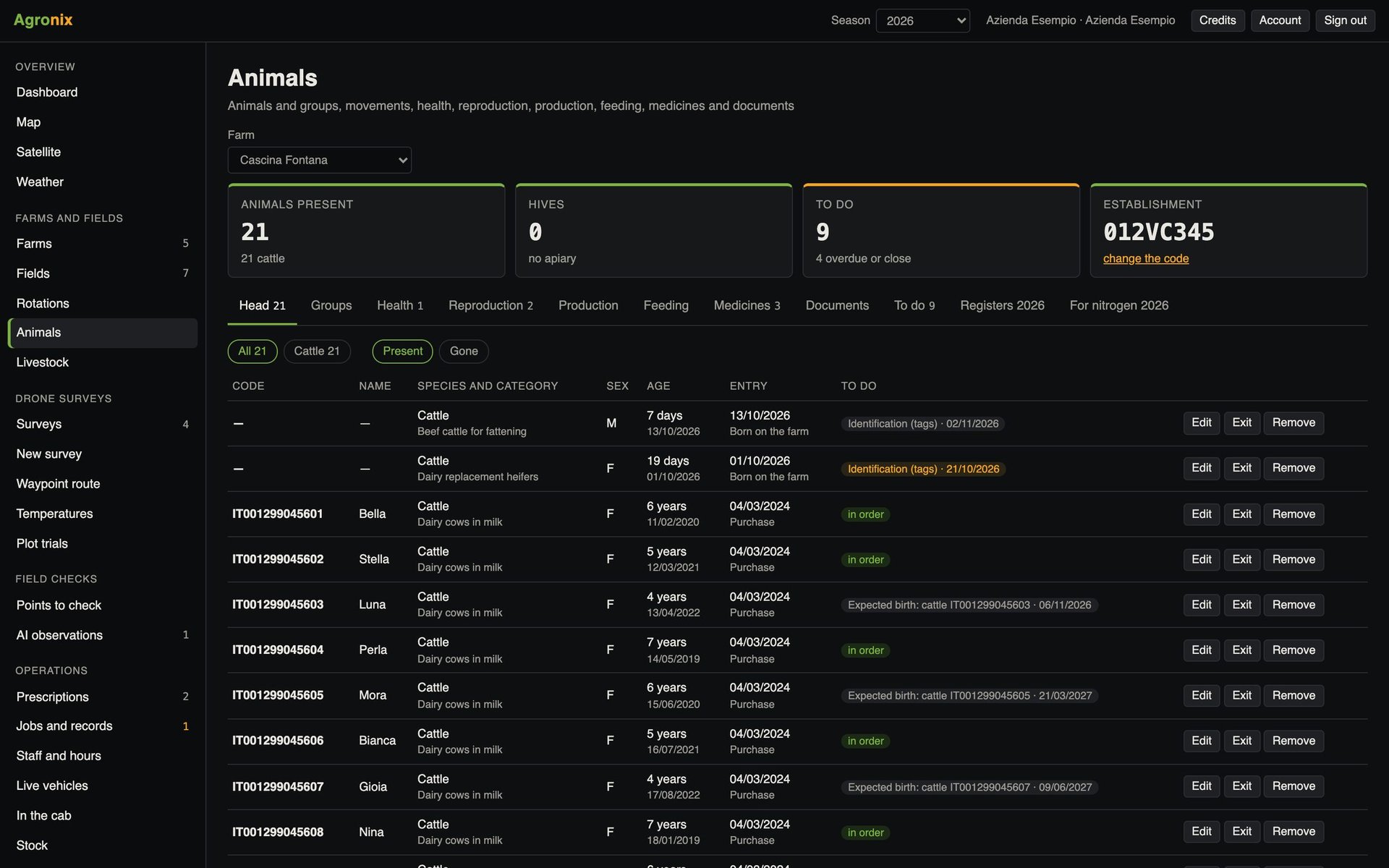Select the Present filter chip
The width and height of the screenshot is (1389, 868).
[402, 351]
